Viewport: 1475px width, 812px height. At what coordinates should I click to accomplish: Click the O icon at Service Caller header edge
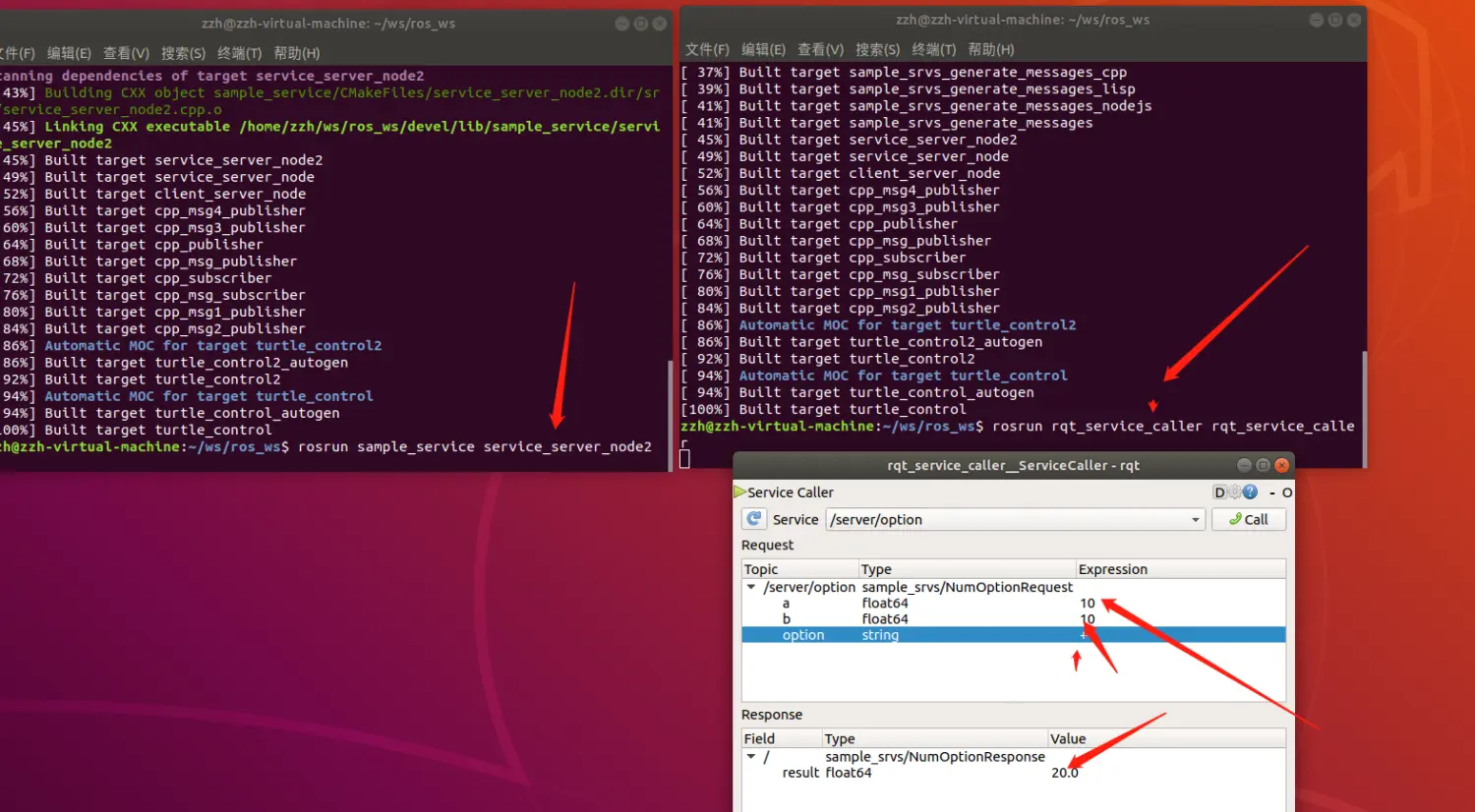click(1286, 493)
